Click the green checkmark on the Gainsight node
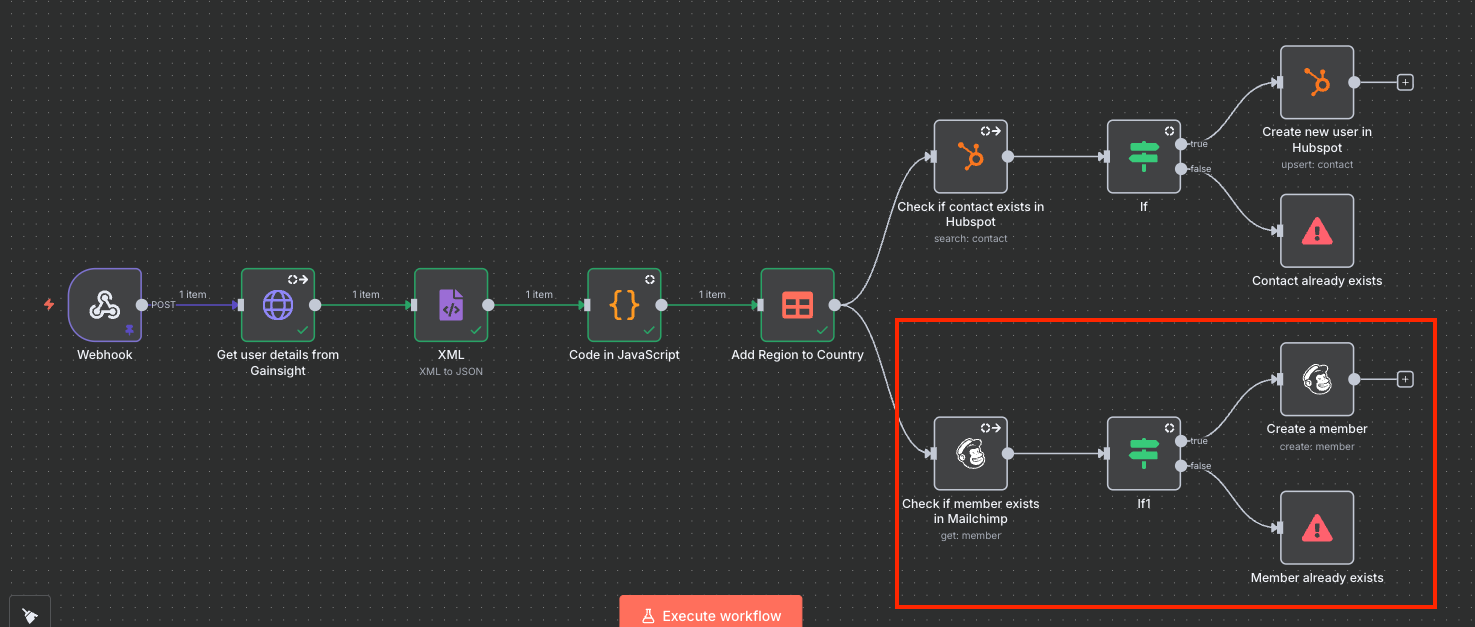Viewport: 1475px width, 627px height. tap(303, 329)
